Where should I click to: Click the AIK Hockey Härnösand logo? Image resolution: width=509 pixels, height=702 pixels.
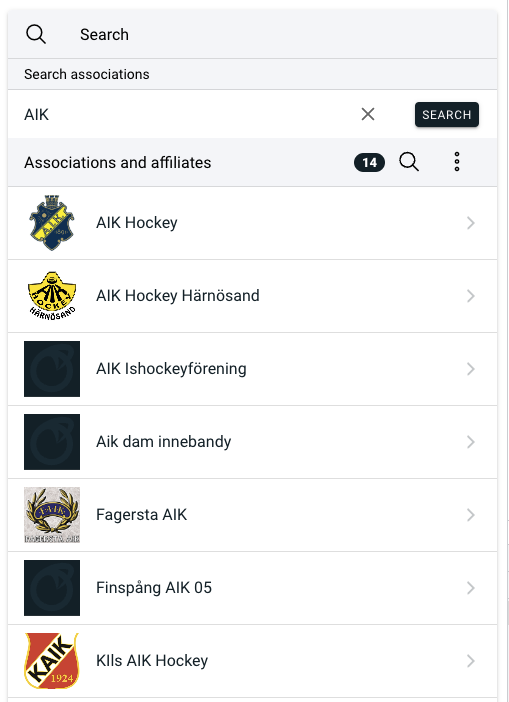[x=52, y=296]
